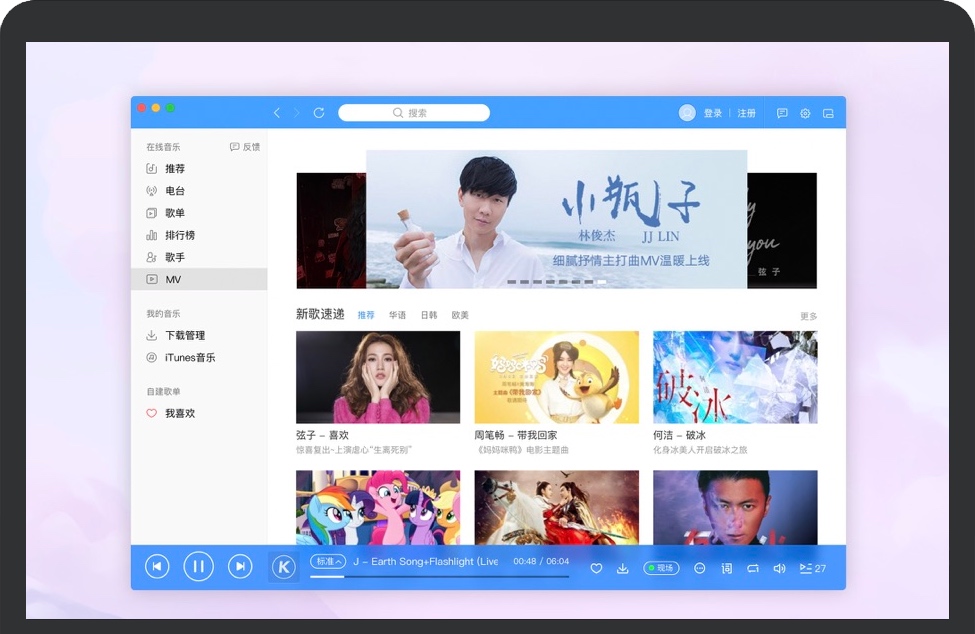Open the more options ellipsis in player
This screenshot has width=975, height=634.
pyautogui.click(x=700, y=568)
